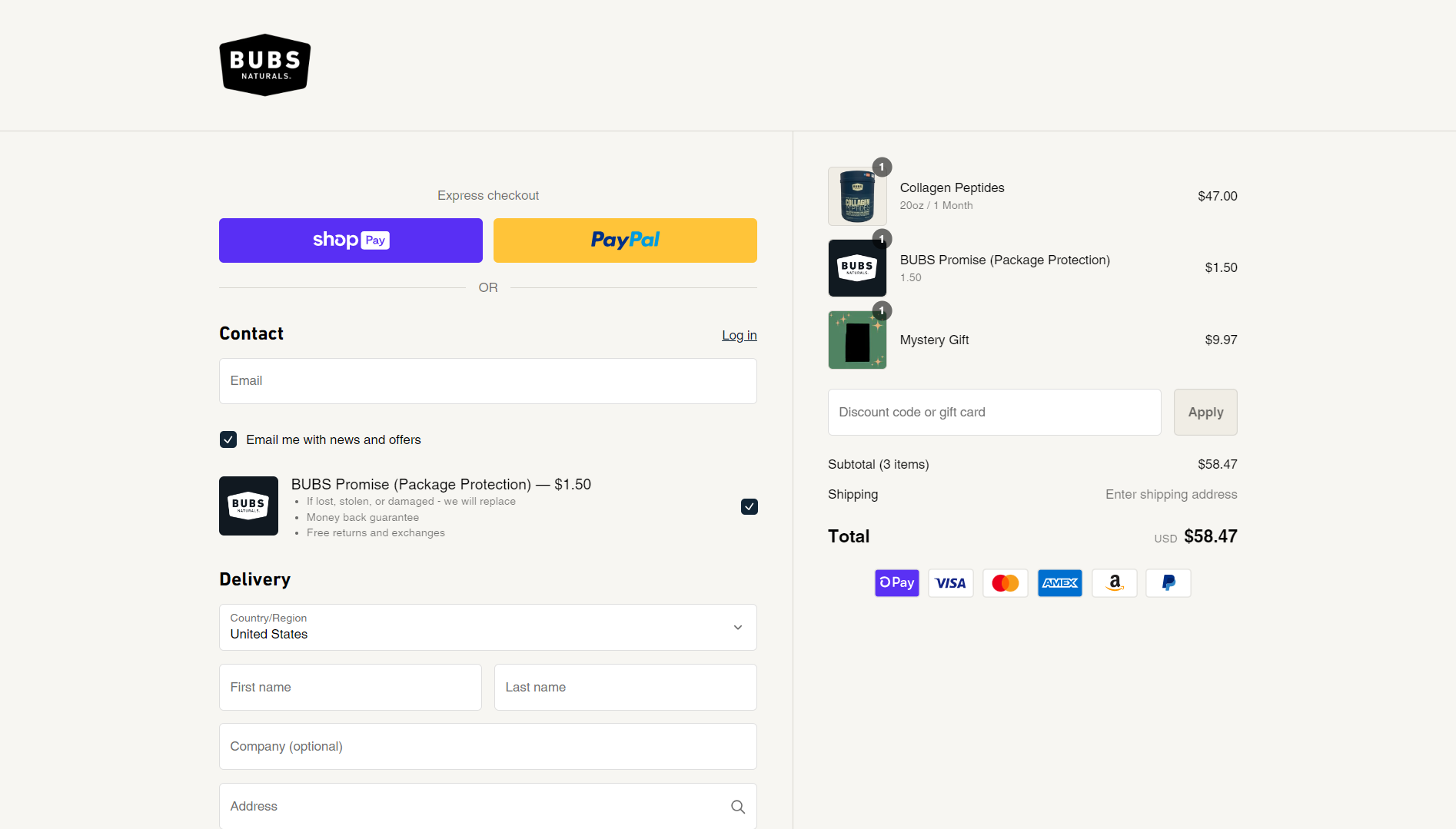
Task: Click Collagen Peptides product thumbnail
Action: click(x=857, y=196)
